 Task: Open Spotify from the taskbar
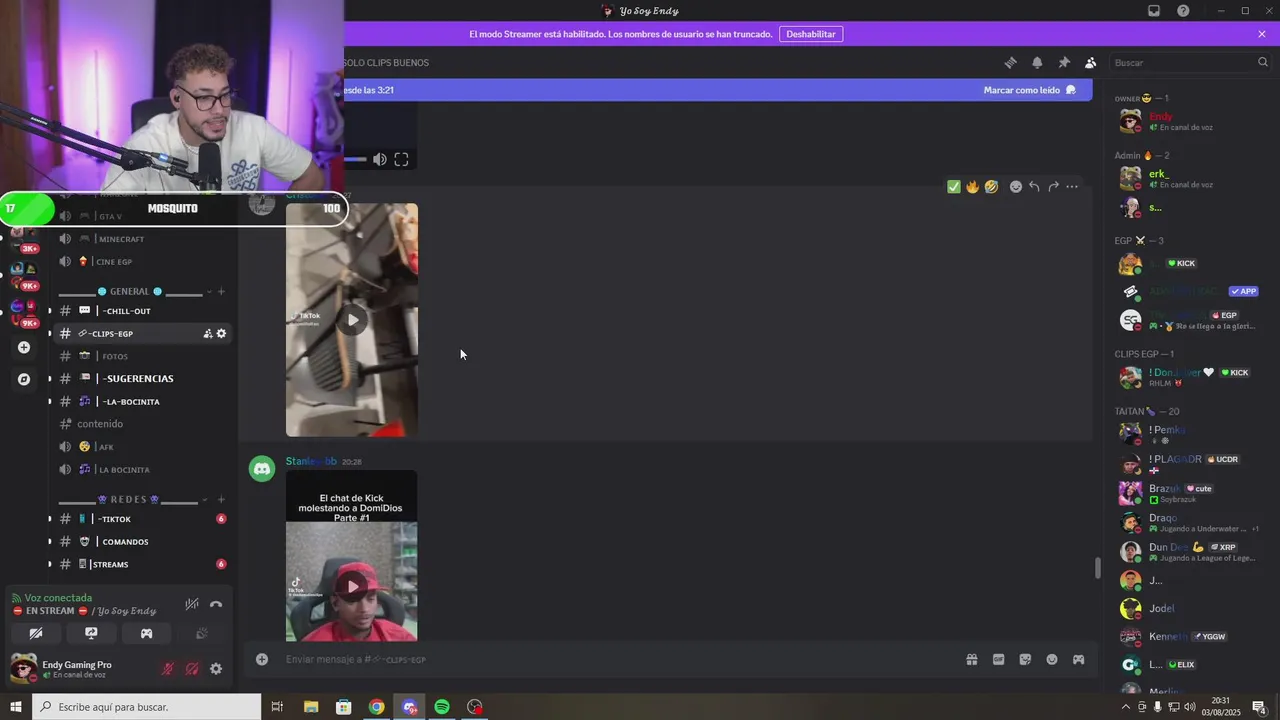coord(442,707)
